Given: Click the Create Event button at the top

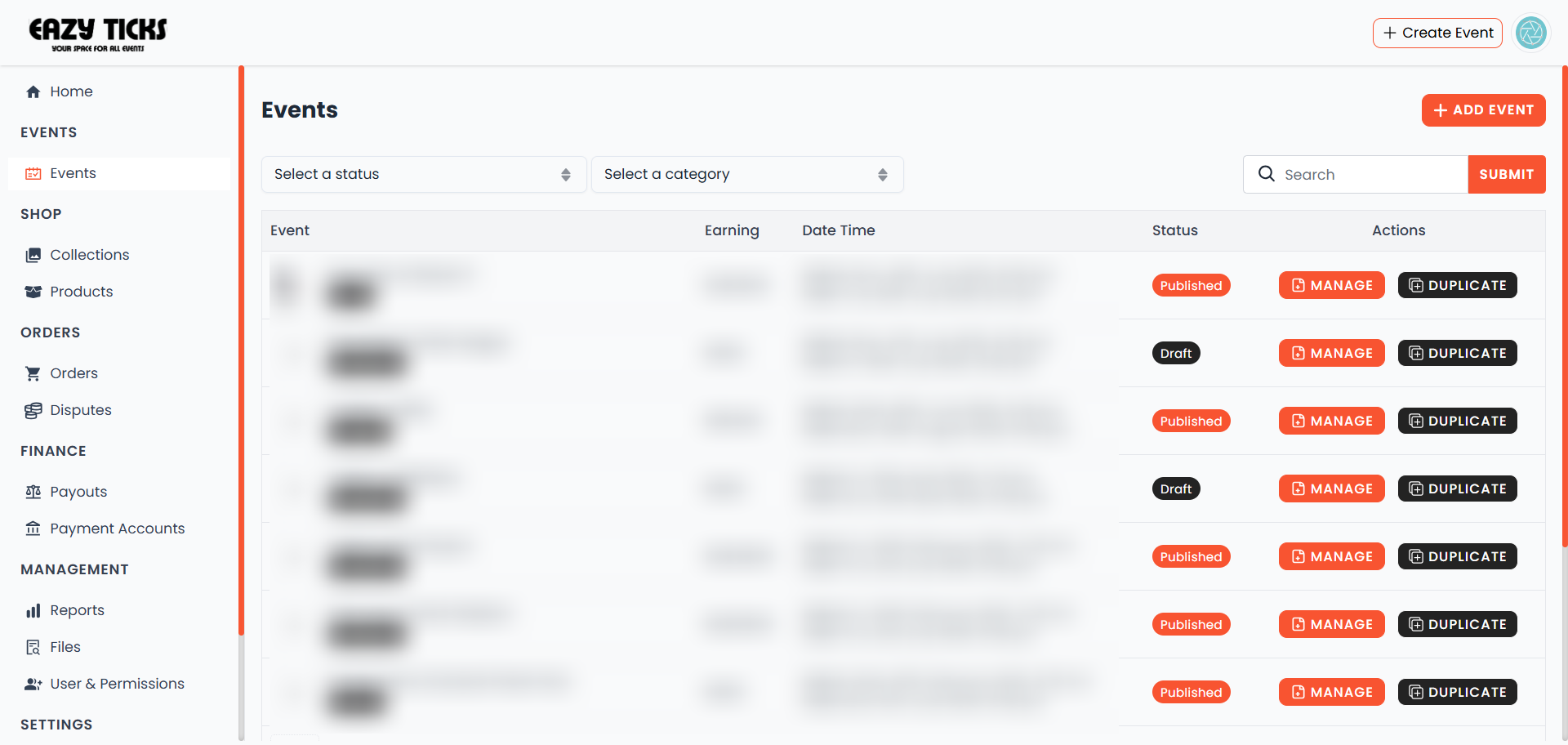Looking at the screenshot, I should 1437,33.
